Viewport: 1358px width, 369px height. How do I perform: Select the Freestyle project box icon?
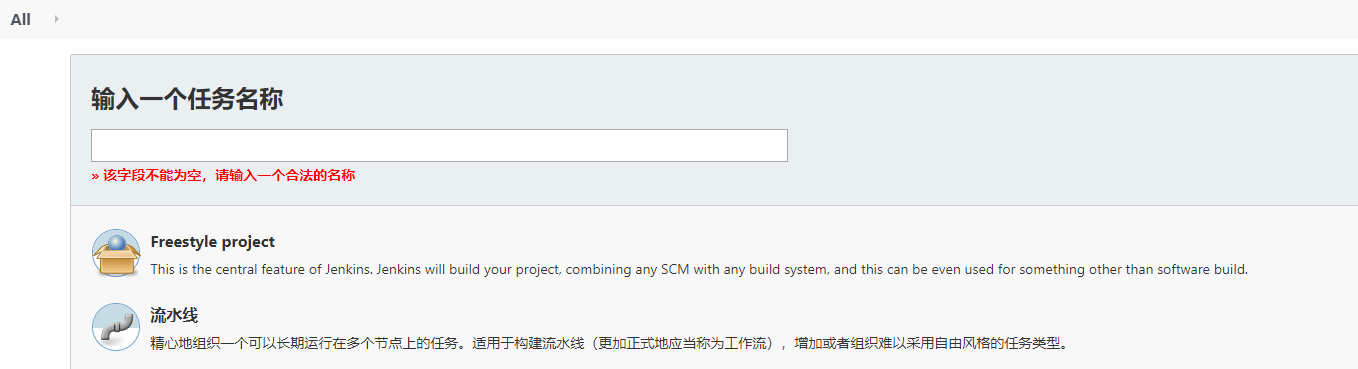[x=116, y=253]
